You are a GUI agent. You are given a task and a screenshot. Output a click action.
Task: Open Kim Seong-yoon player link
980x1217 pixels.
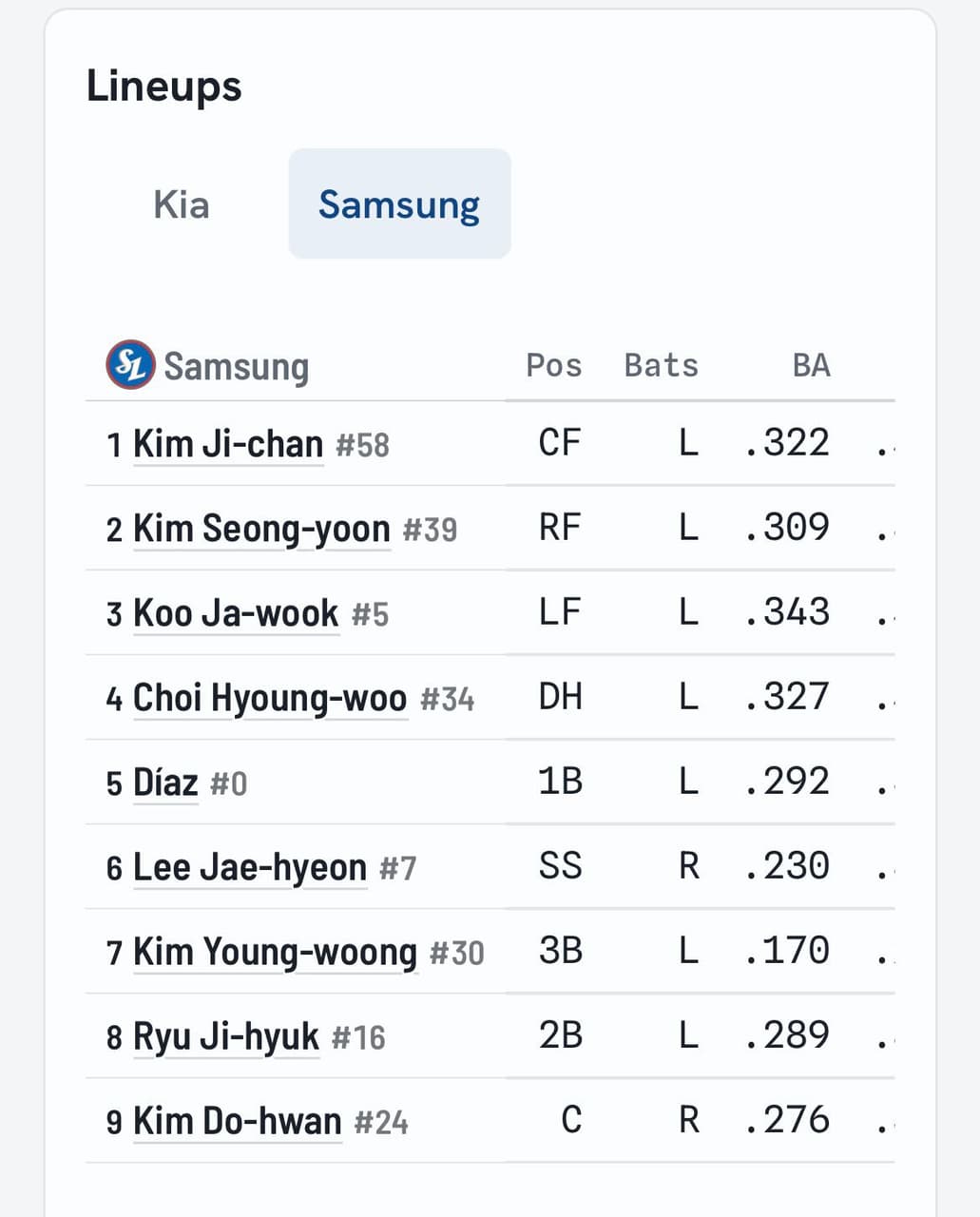coord(261,529)
